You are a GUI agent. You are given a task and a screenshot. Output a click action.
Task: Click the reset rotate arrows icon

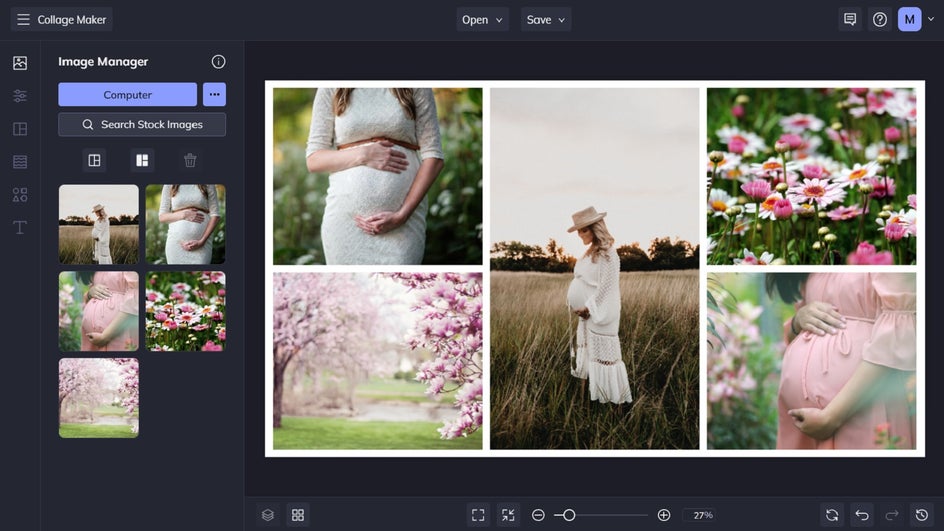pyautogui.click(x=832, y=515)
